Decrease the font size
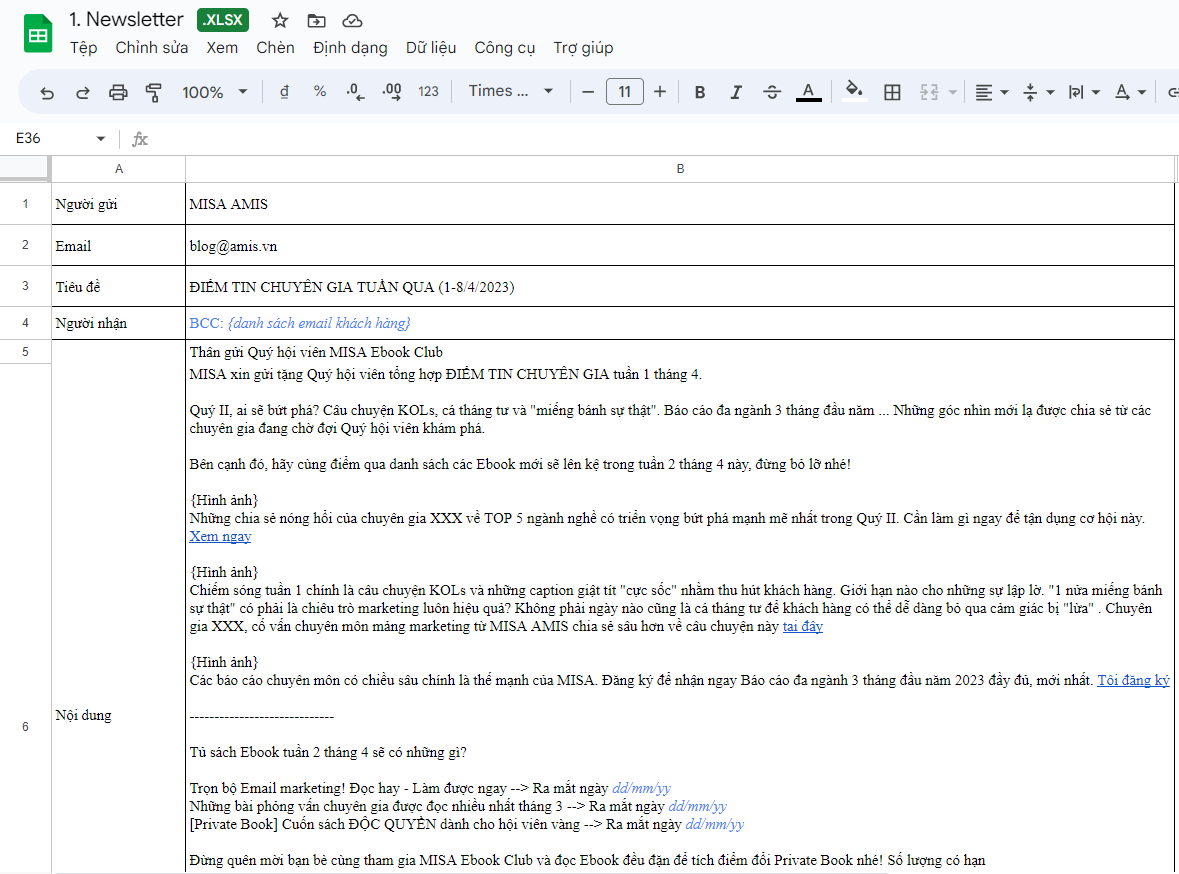 [588, 92]
